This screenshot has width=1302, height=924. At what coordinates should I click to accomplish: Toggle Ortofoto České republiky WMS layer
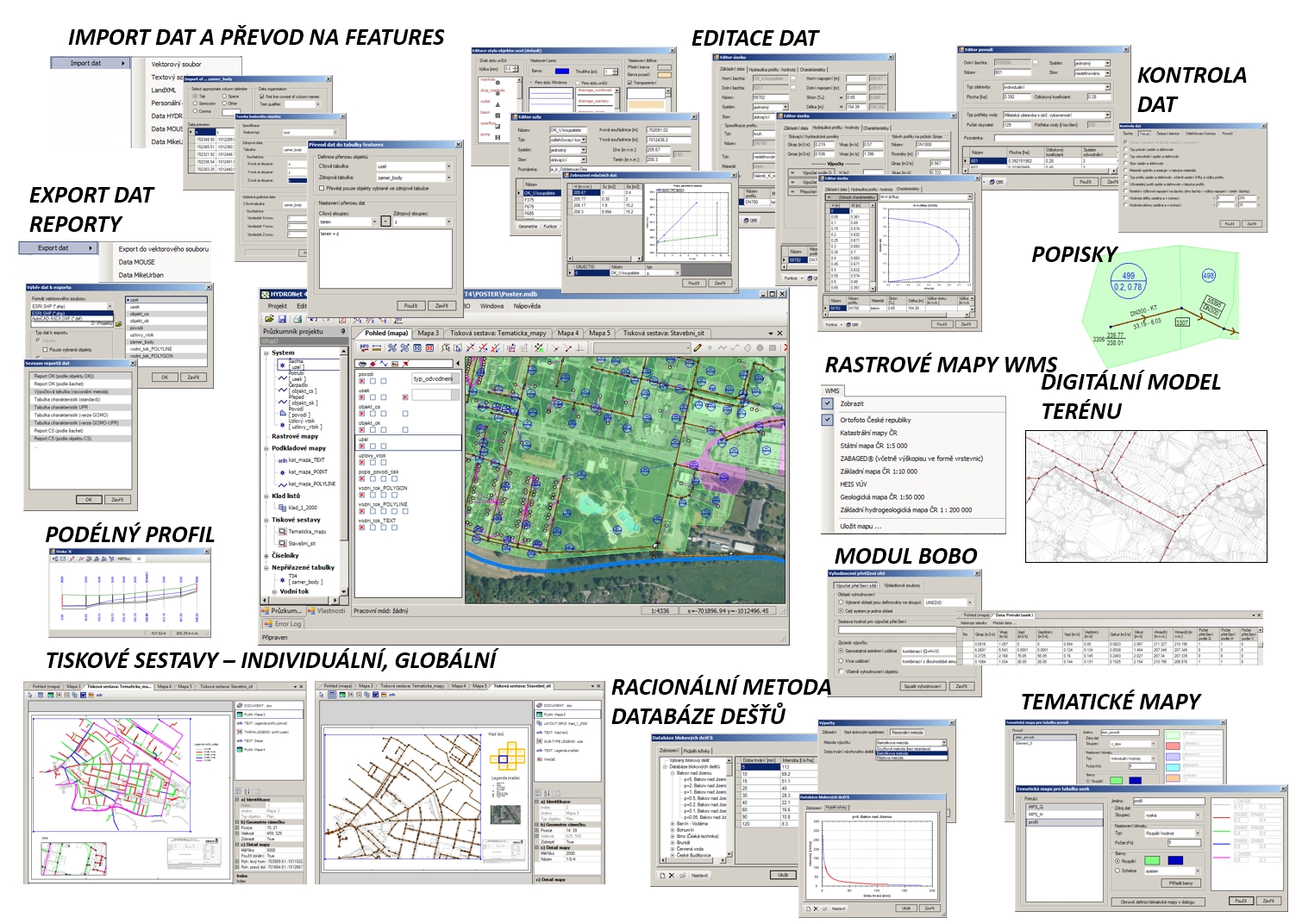[828, 420]
